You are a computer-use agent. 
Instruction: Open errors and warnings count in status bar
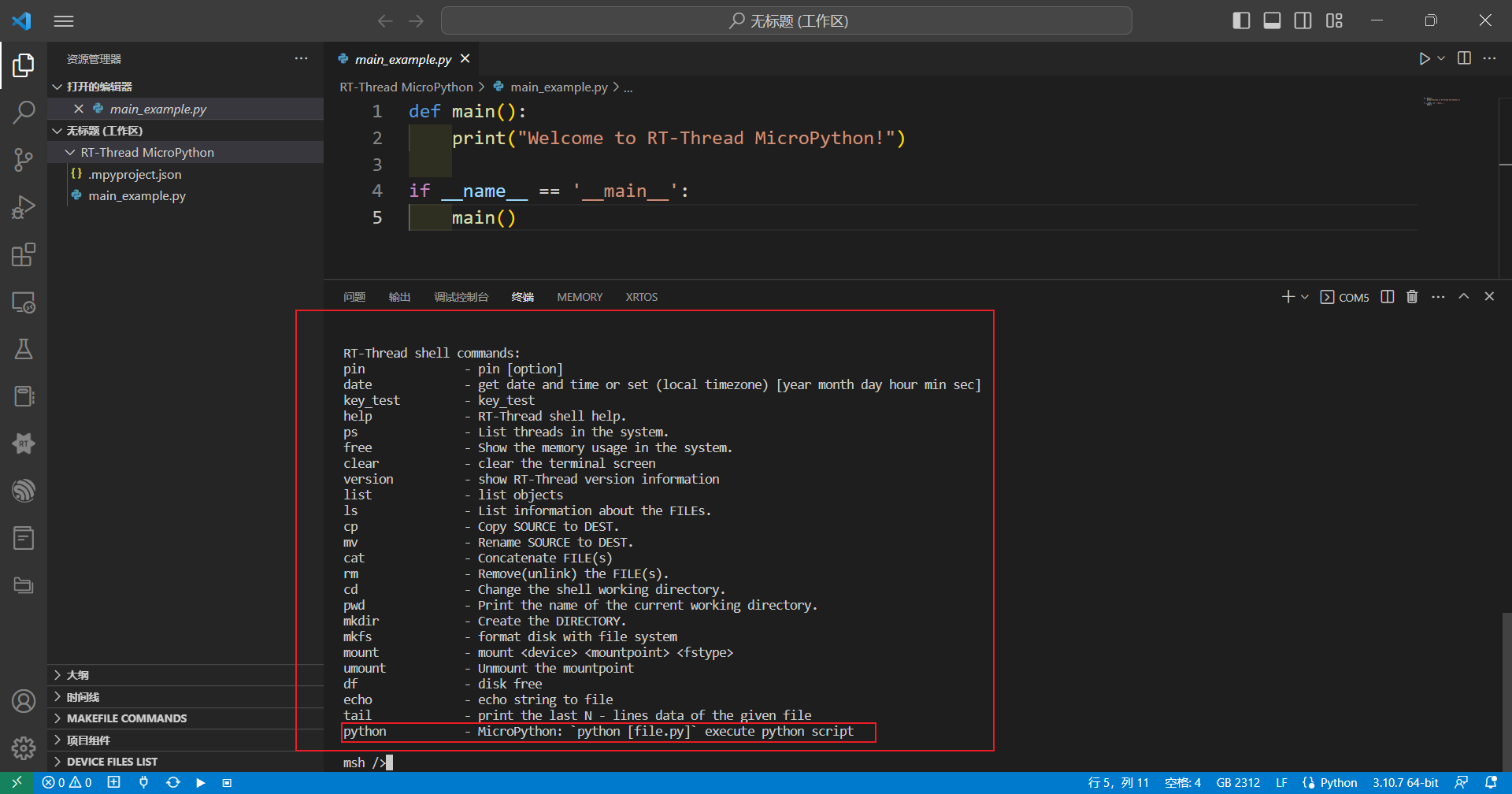[67, 782]
